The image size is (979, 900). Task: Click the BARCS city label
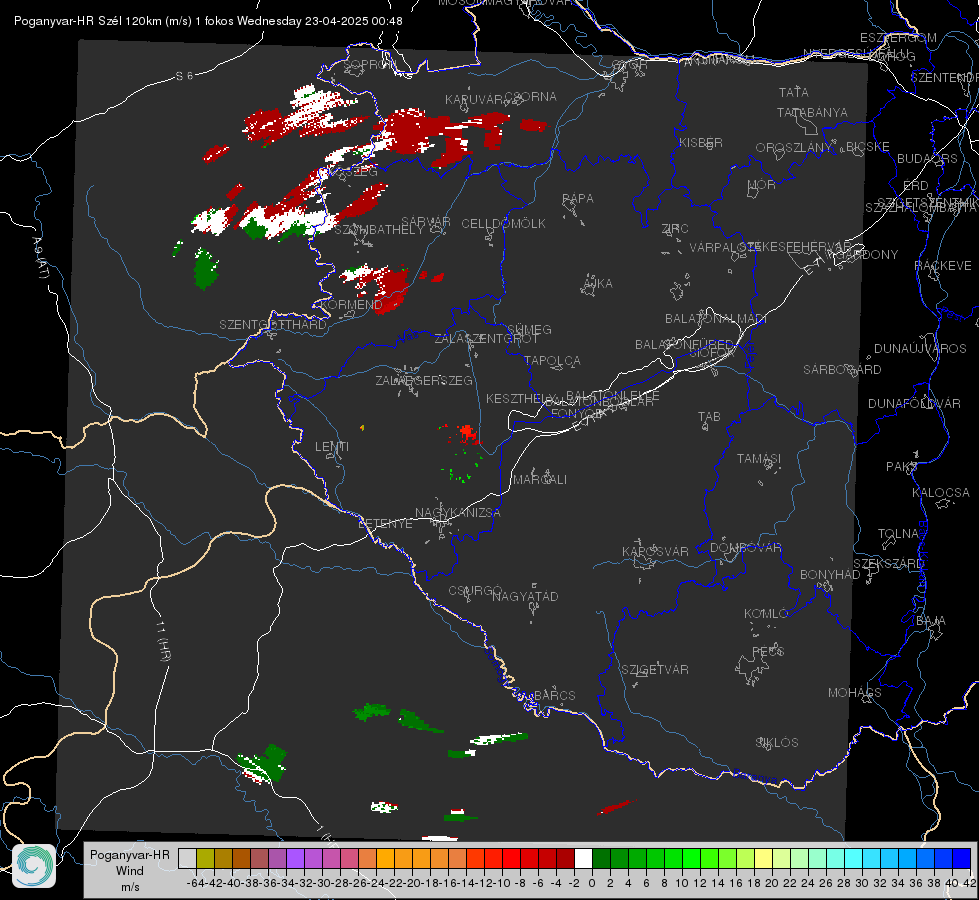(x=554, y=695)
